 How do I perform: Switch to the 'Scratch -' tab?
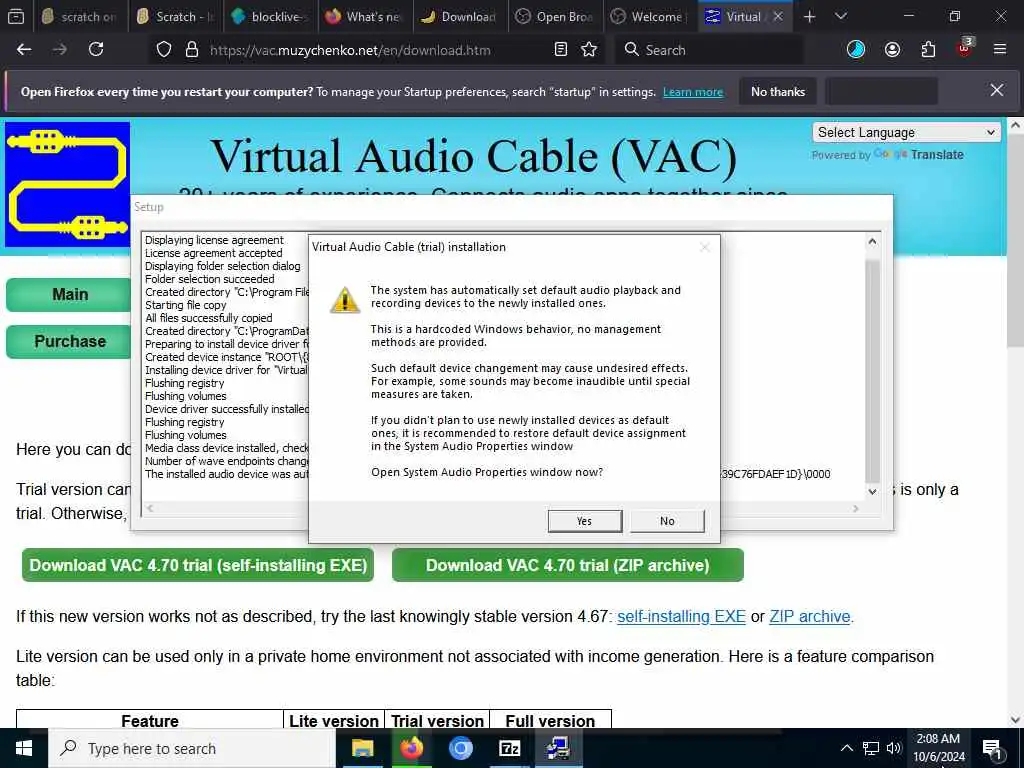point(175,17)
